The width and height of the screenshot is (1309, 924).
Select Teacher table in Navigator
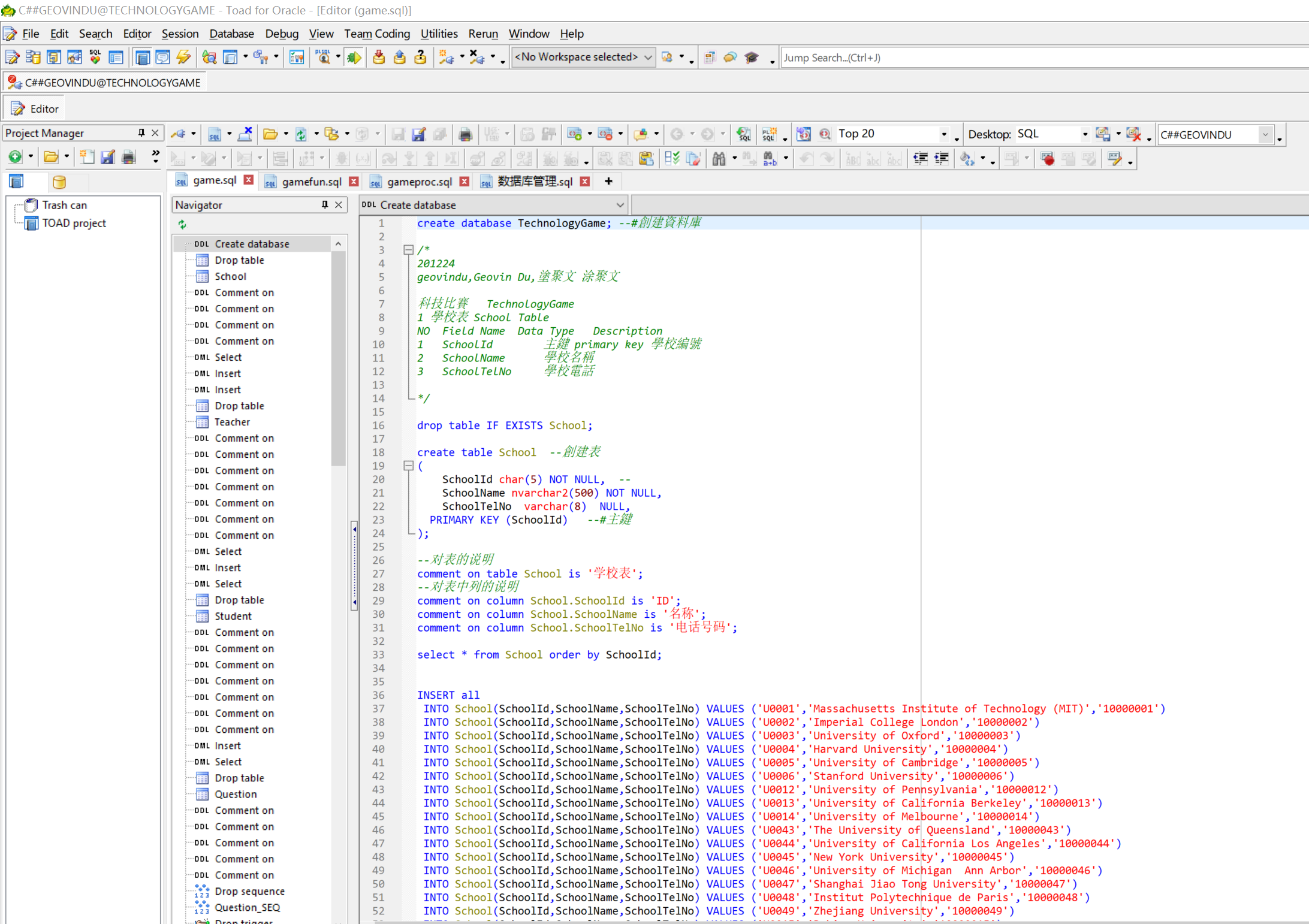[232, 422]
